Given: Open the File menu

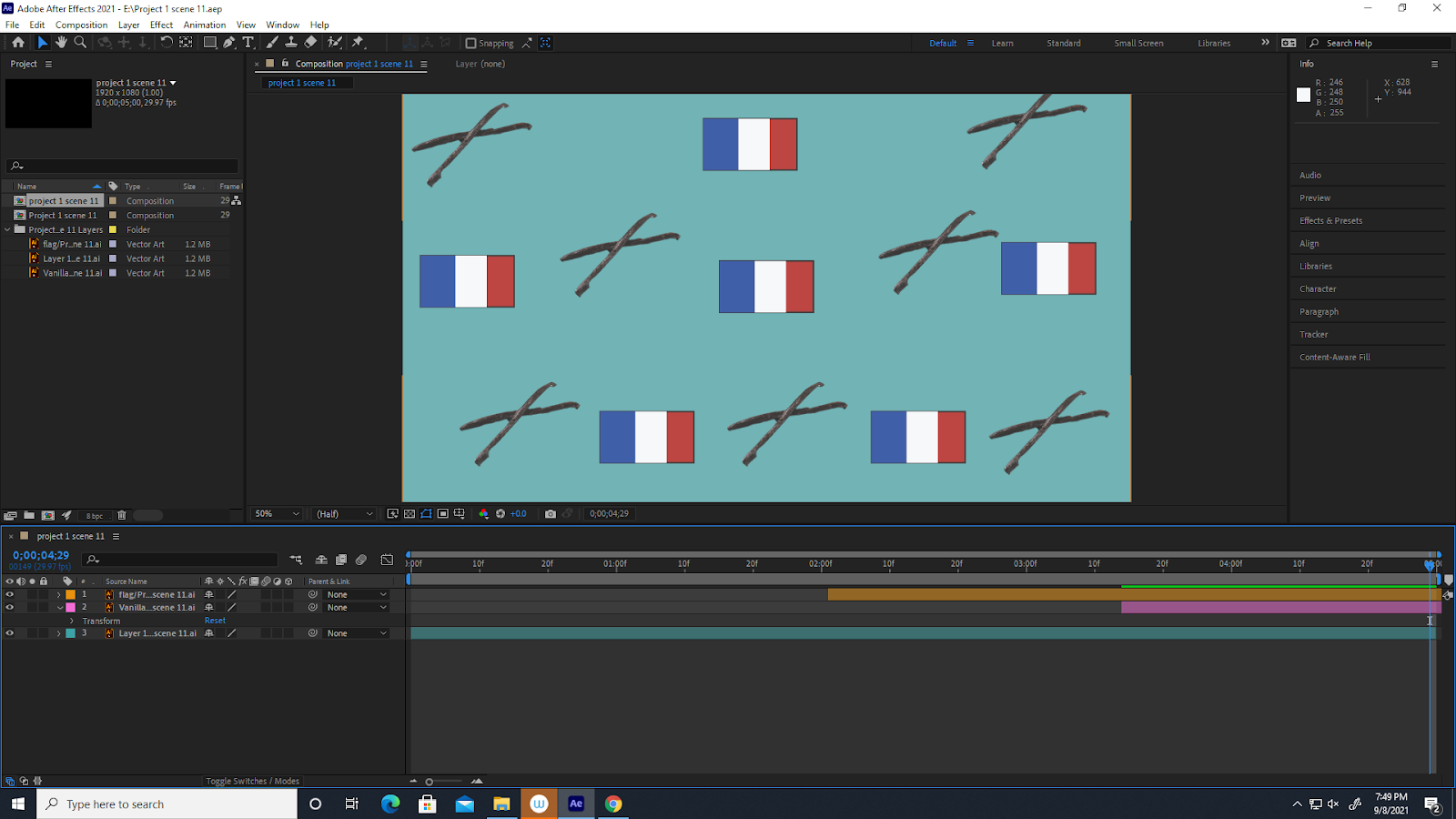Looking at the screenshot, I should tap(13, 25).
